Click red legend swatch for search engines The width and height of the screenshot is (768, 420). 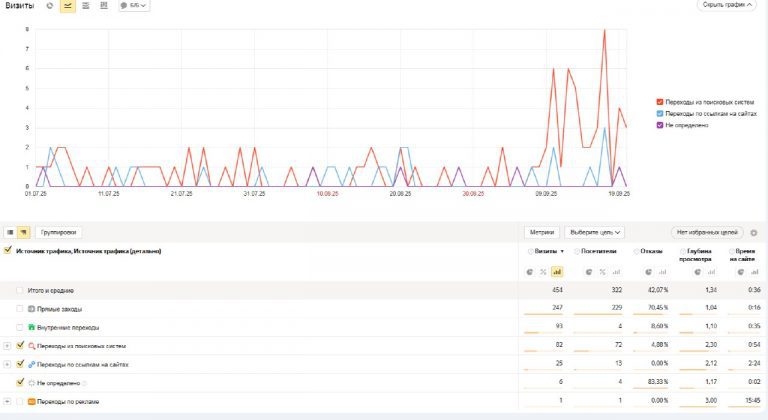(x=660, y=102)
